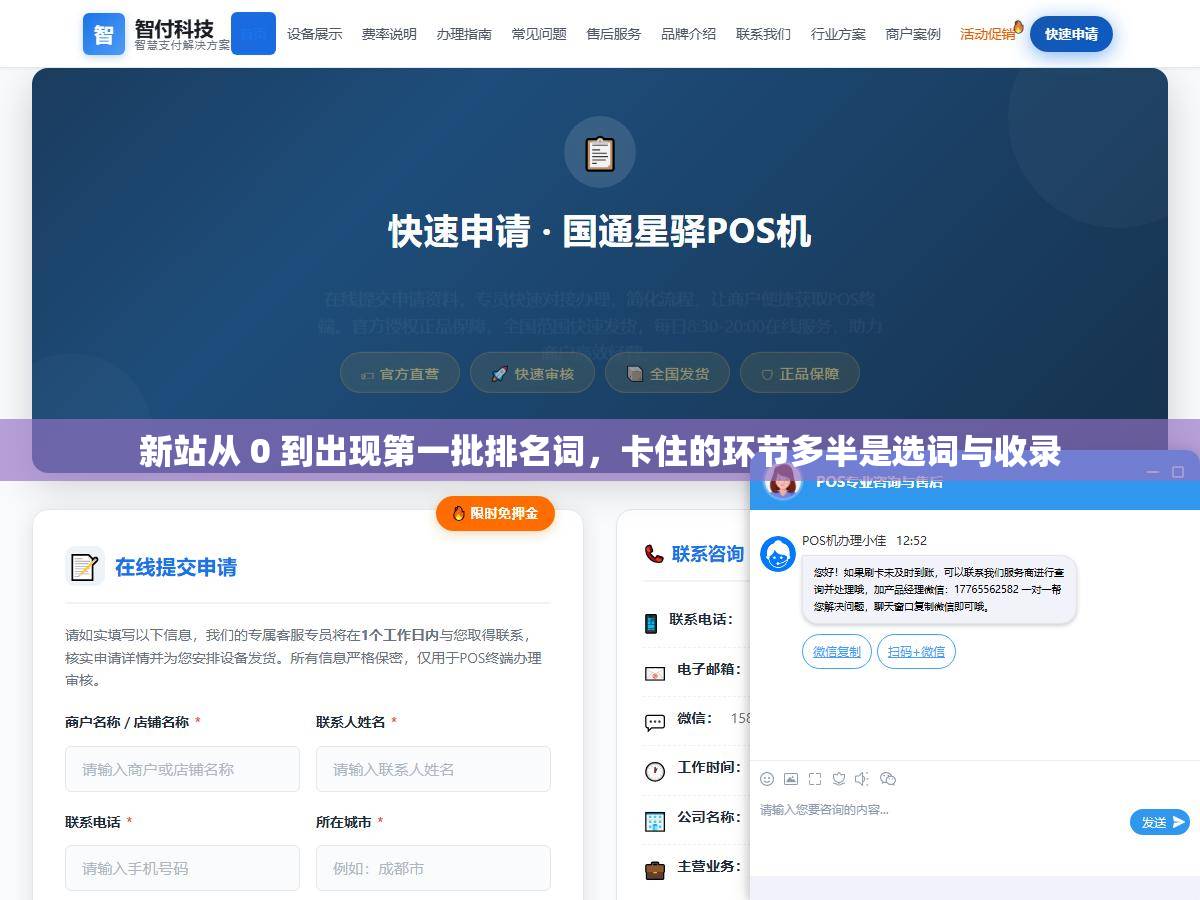The image size is (1200, 900).
Task: Click the female agent avatar in chat header
Action: (x=783, y=481)
